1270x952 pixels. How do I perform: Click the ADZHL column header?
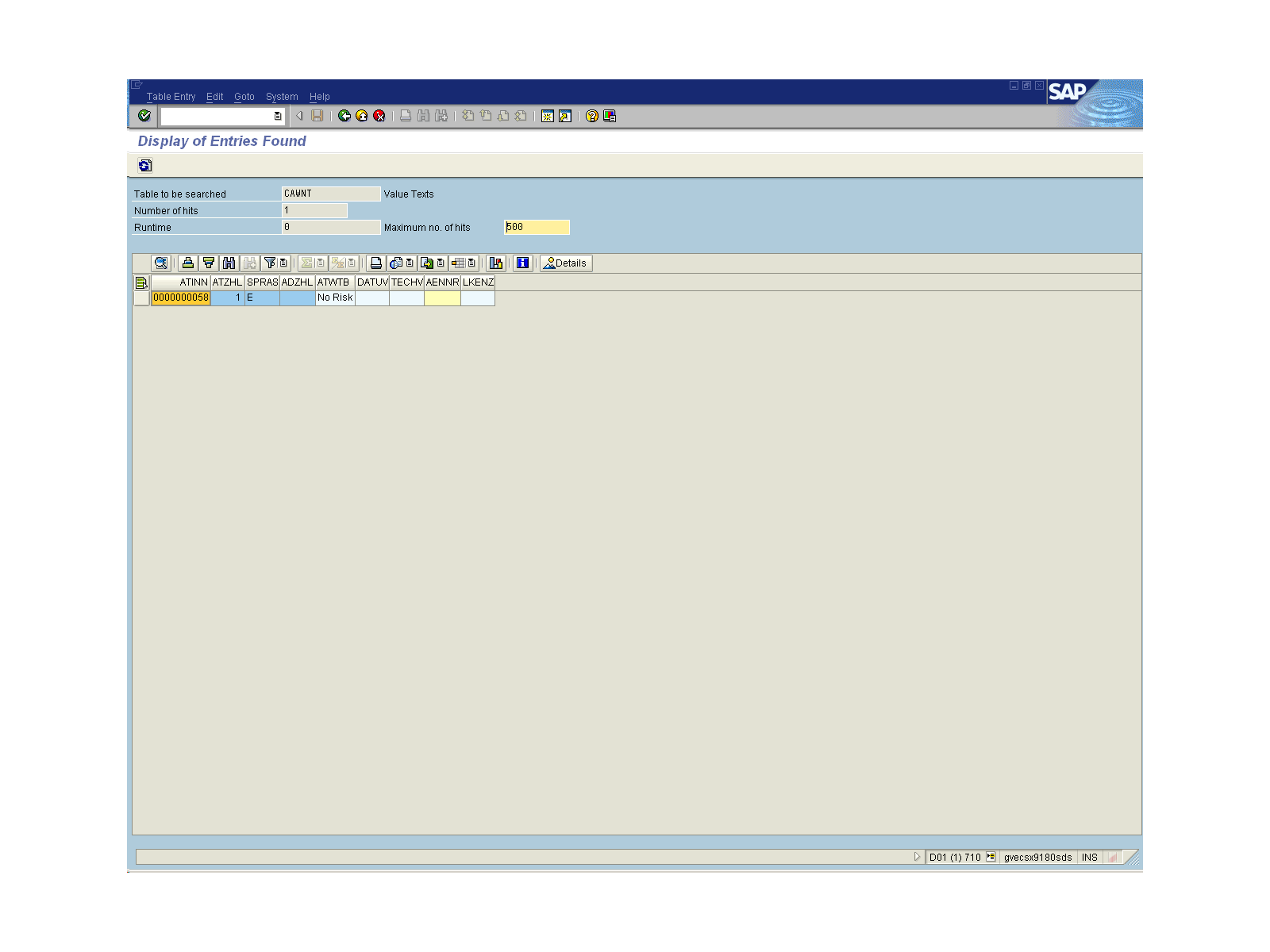tap(298, 282)
